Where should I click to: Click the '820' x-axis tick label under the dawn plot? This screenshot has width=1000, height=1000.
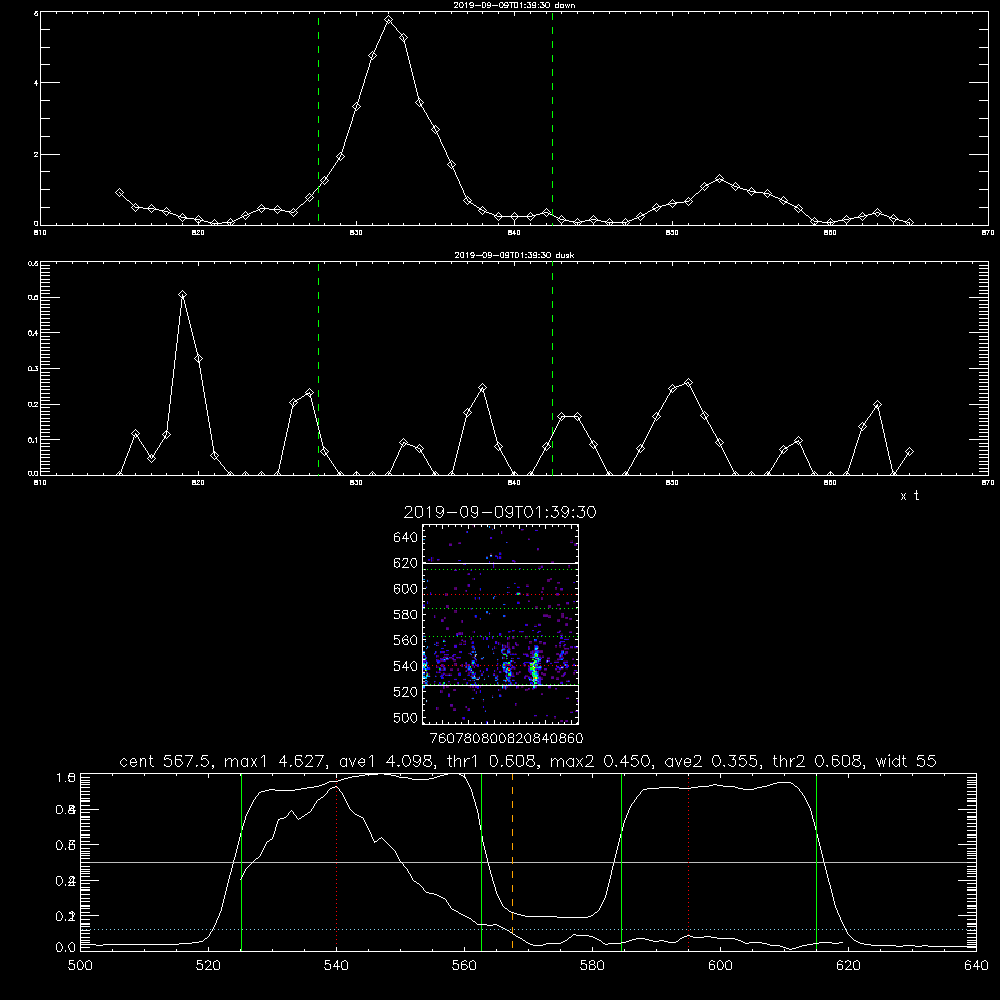198,233
